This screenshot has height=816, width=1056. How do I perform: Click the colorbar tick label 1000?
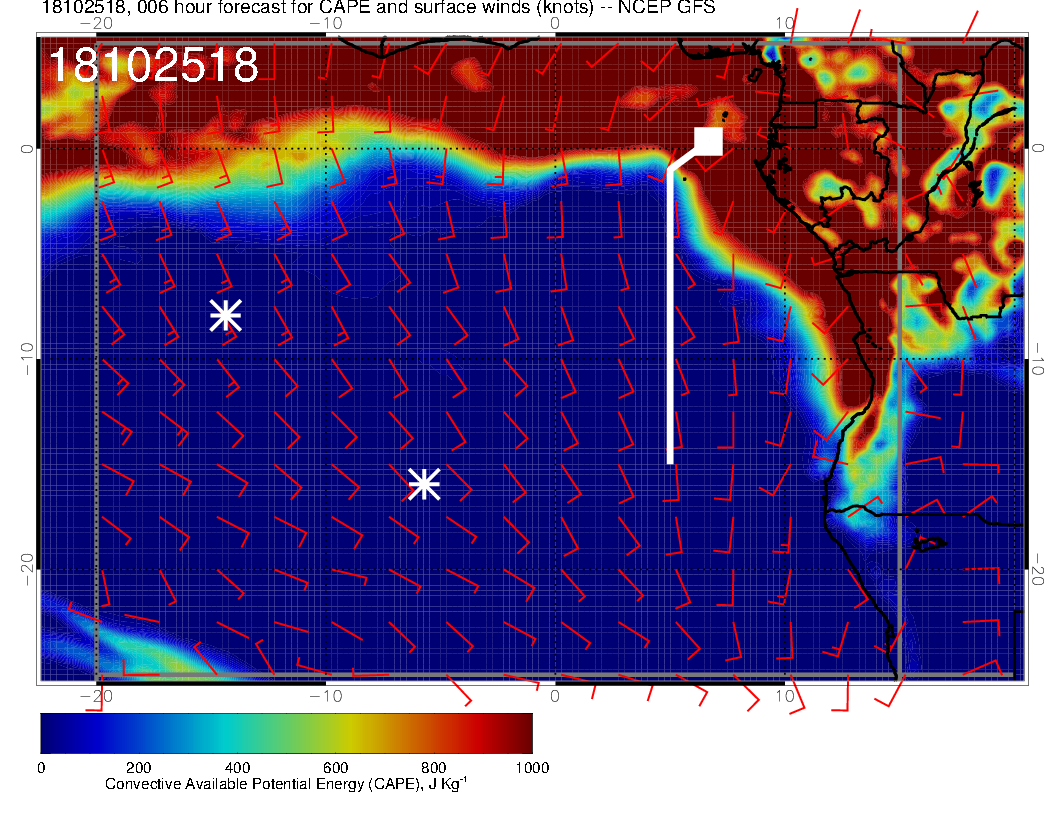531,767
